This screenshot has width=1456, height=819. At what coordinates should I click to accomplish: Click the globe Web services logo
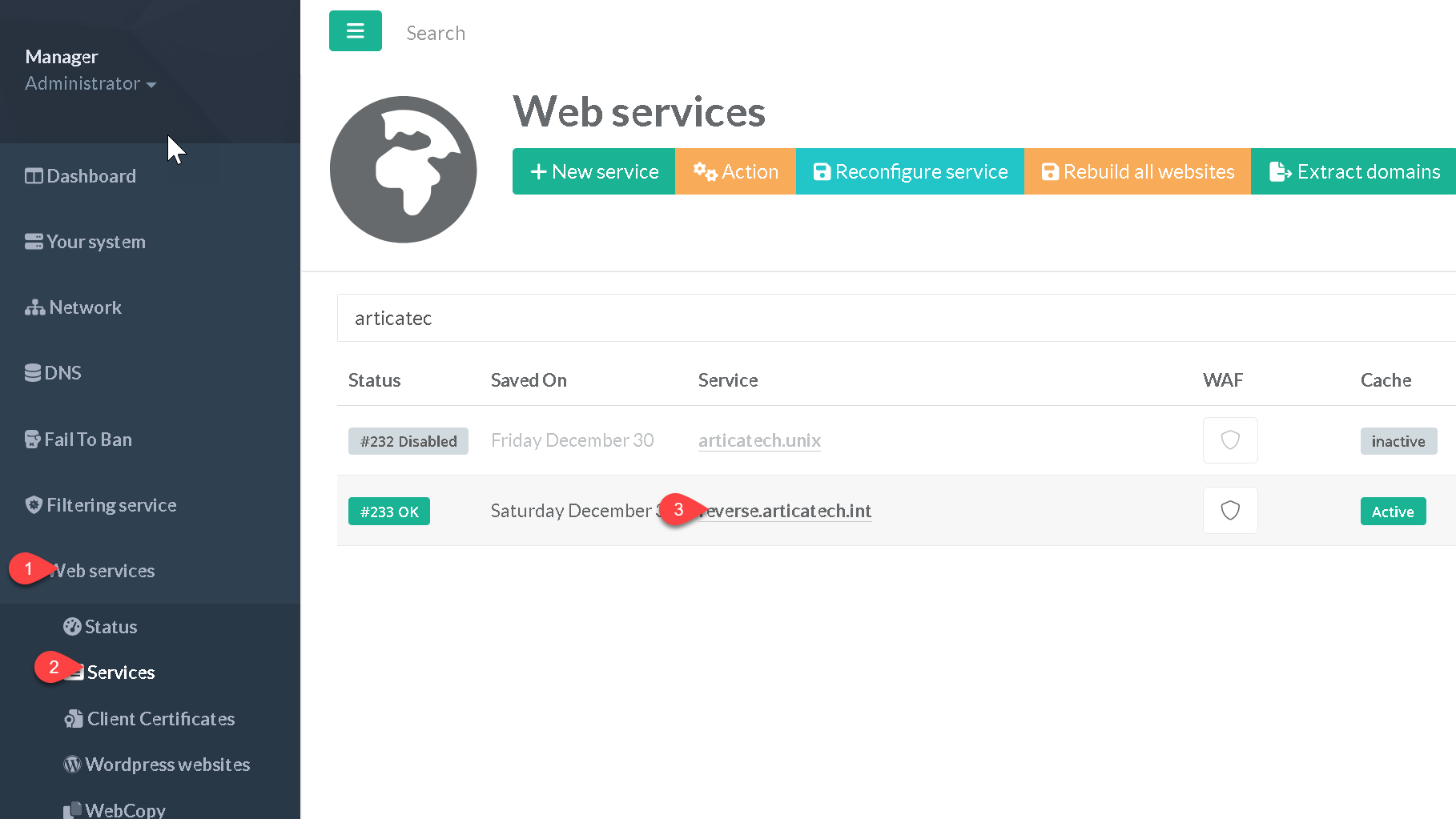point(403,170)
